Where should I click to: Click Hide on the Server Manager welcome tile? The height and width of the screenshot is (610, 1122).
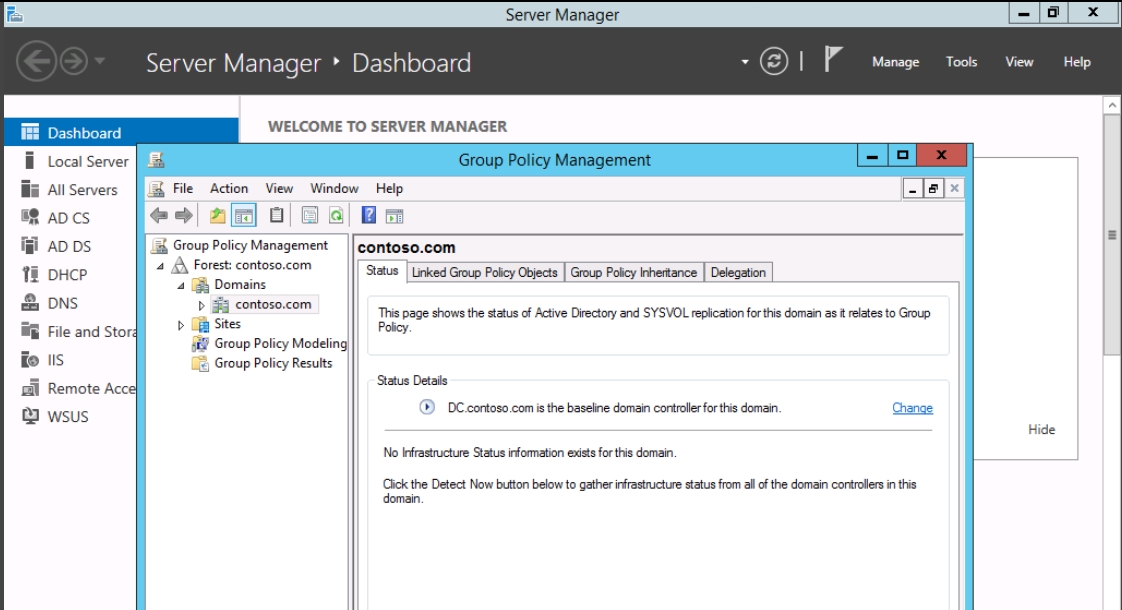tap(1041, 429)
